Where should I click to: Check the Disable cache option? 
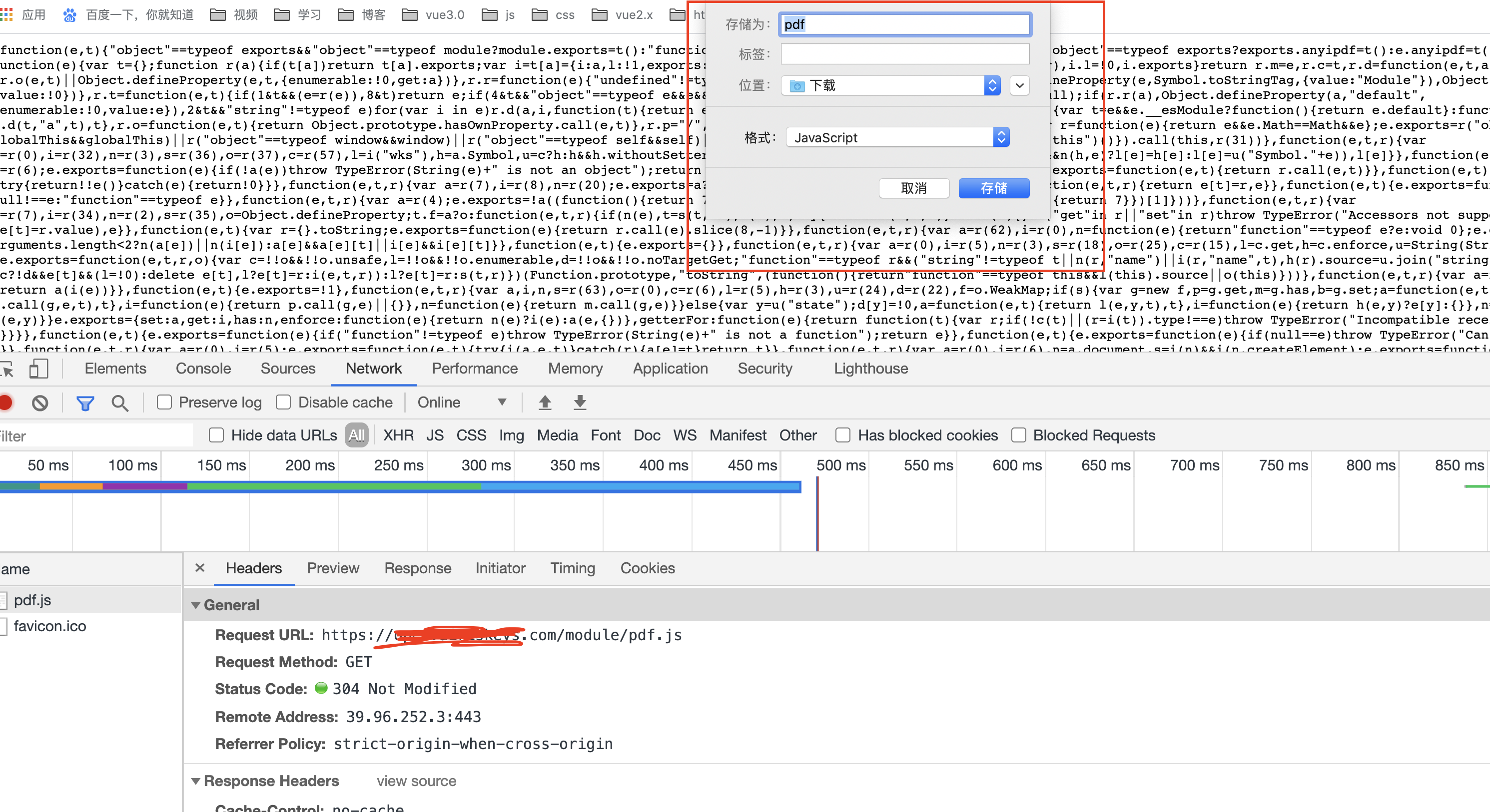point(283,402)
